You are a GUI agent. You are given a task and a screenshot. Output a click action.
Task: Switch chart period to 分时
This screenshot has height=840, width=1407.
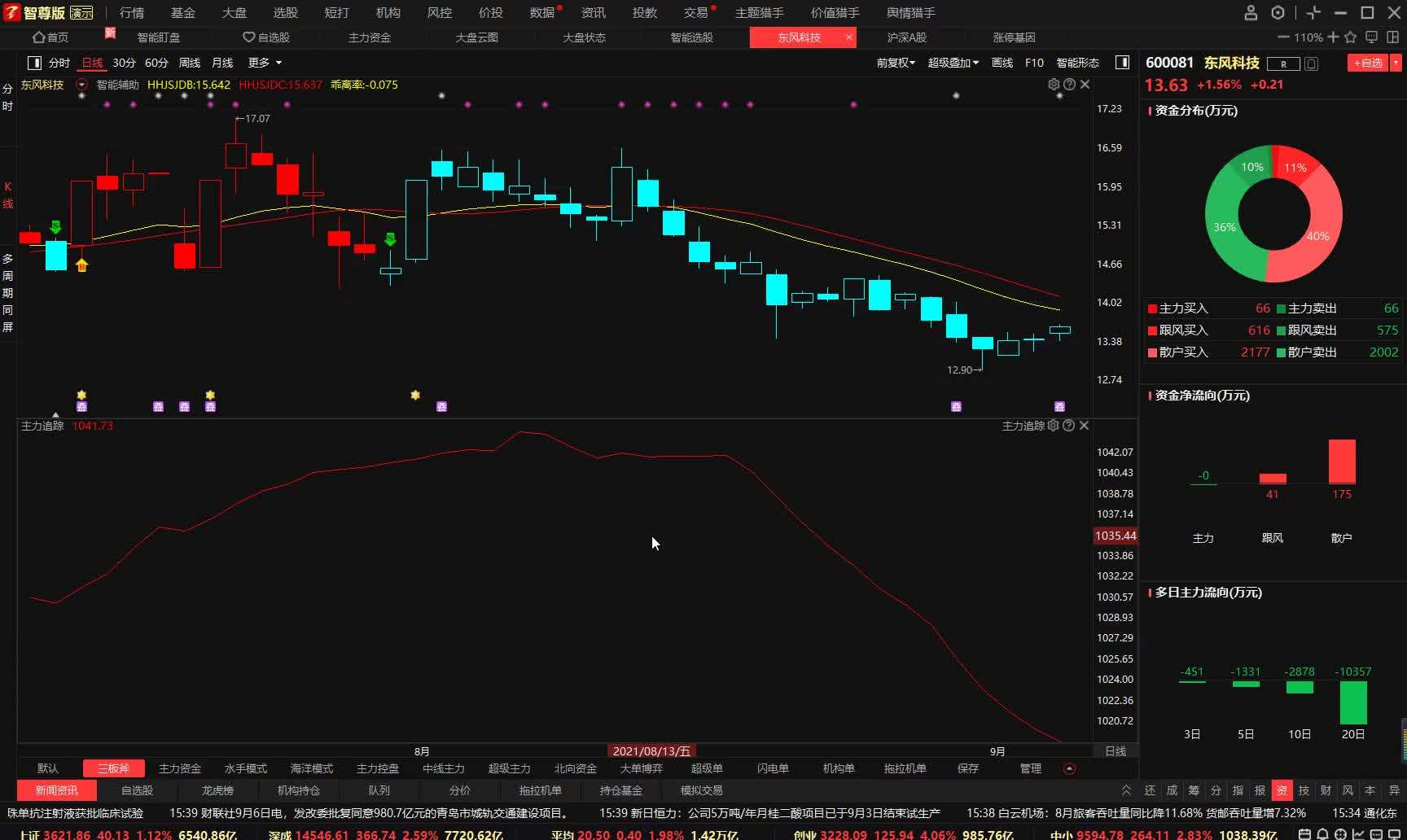59,63
